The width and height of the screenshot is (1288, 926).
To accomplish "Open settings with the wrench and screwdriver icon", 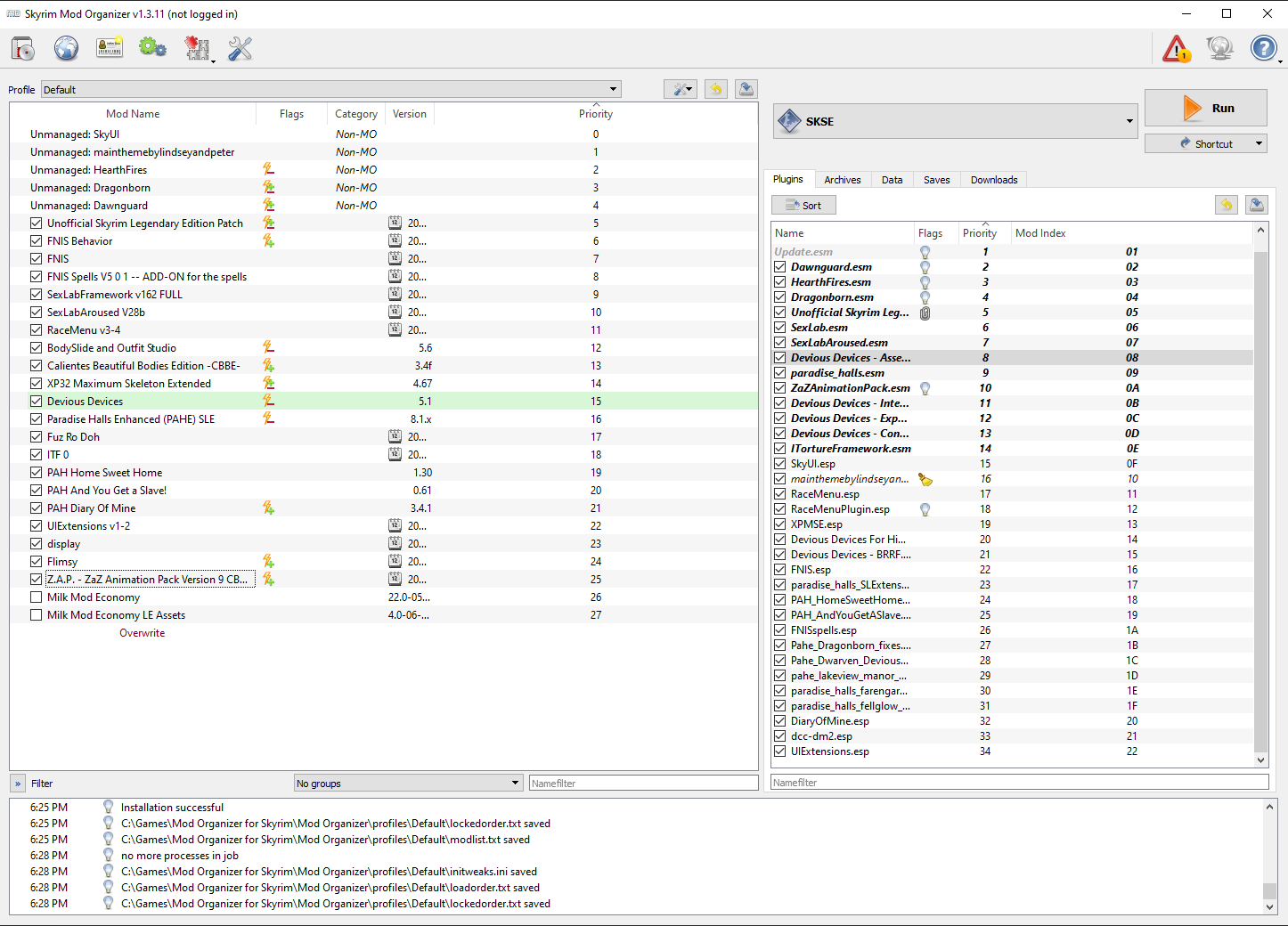I will [240, 48].
